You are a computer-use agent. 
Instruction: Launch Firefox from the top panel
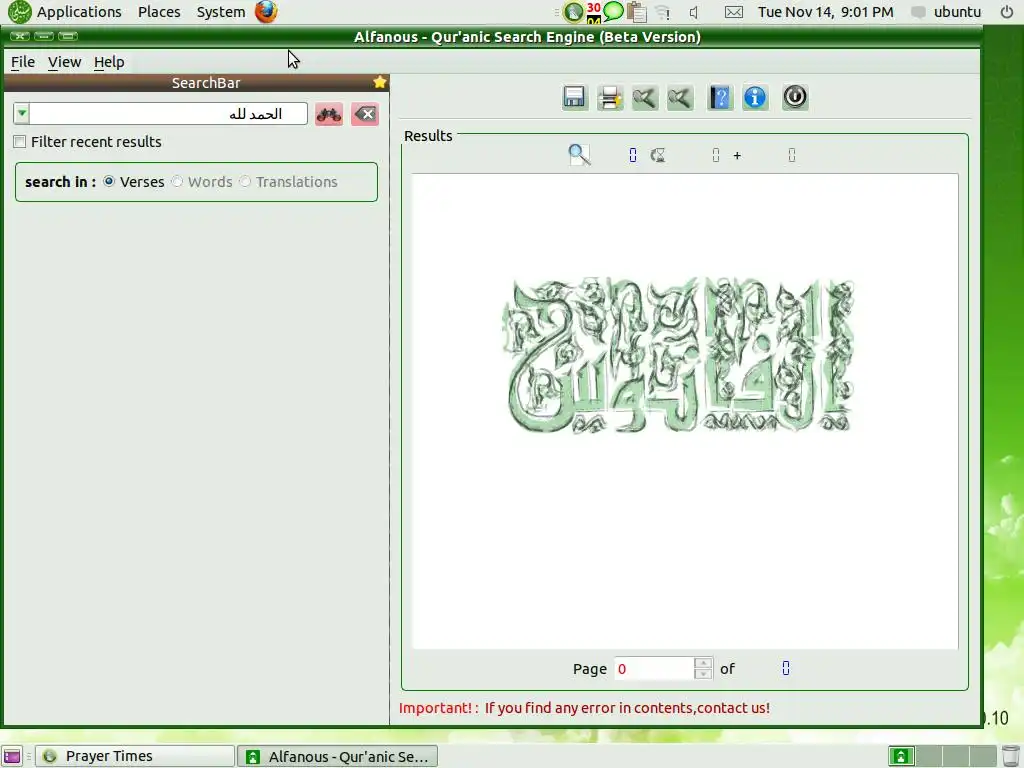point(266,12)
